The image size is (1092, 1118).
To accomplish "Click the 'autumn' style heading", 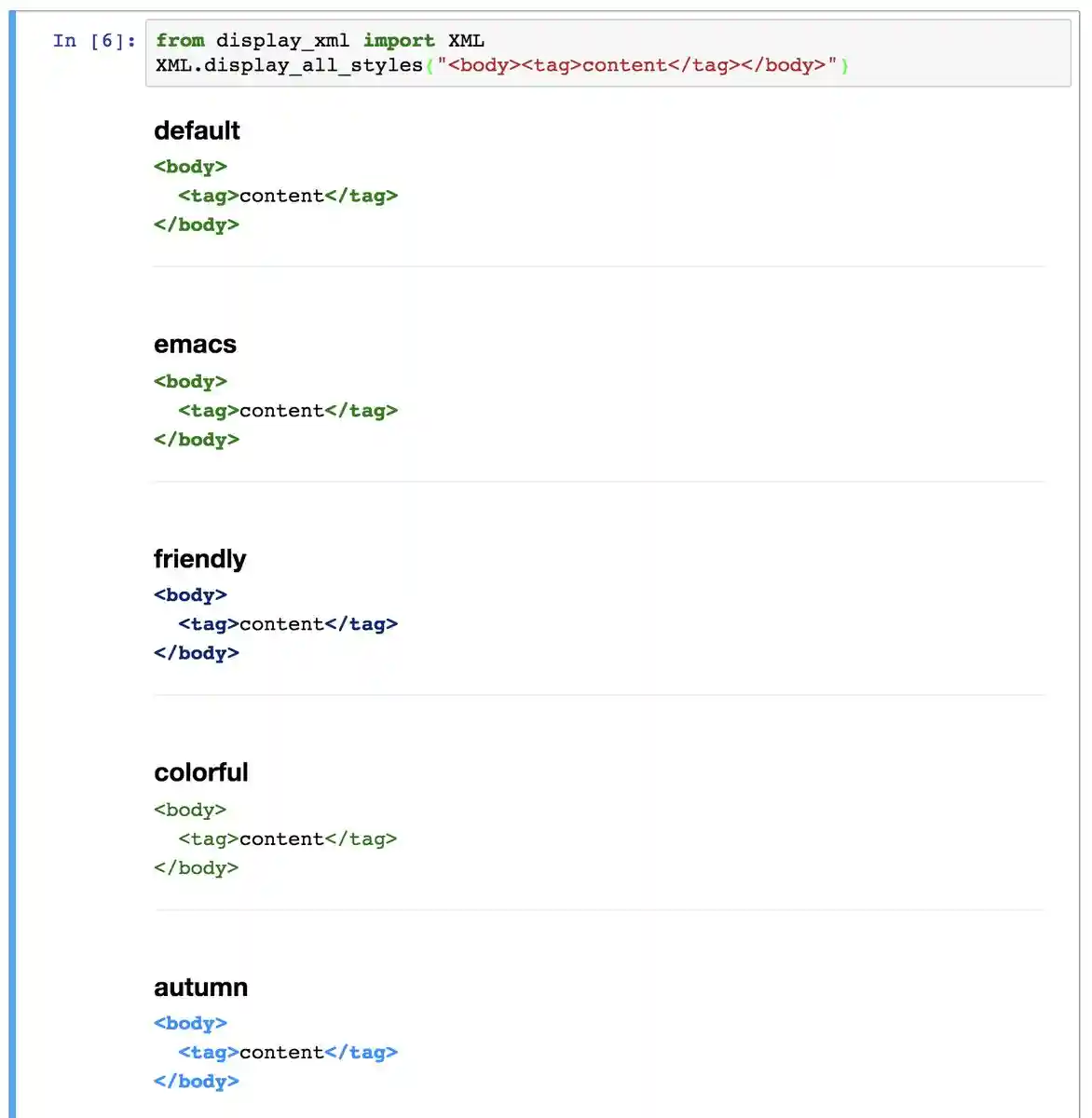I will (200, 987).
